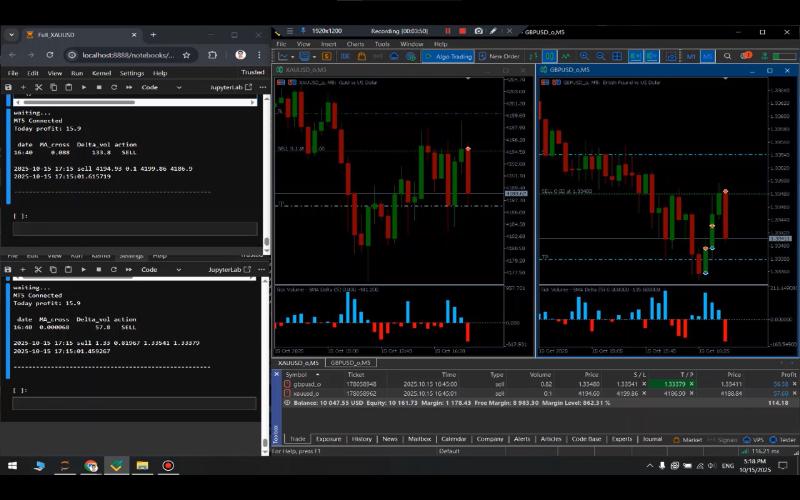Switch chart to line display
This screenshot has height=500, width=800.
(x=565, y=56)
